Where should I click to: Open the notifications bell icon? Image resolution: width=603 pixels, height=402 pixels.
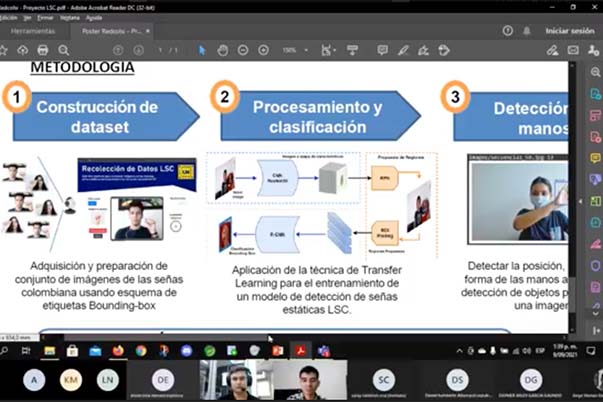point(527,31)
